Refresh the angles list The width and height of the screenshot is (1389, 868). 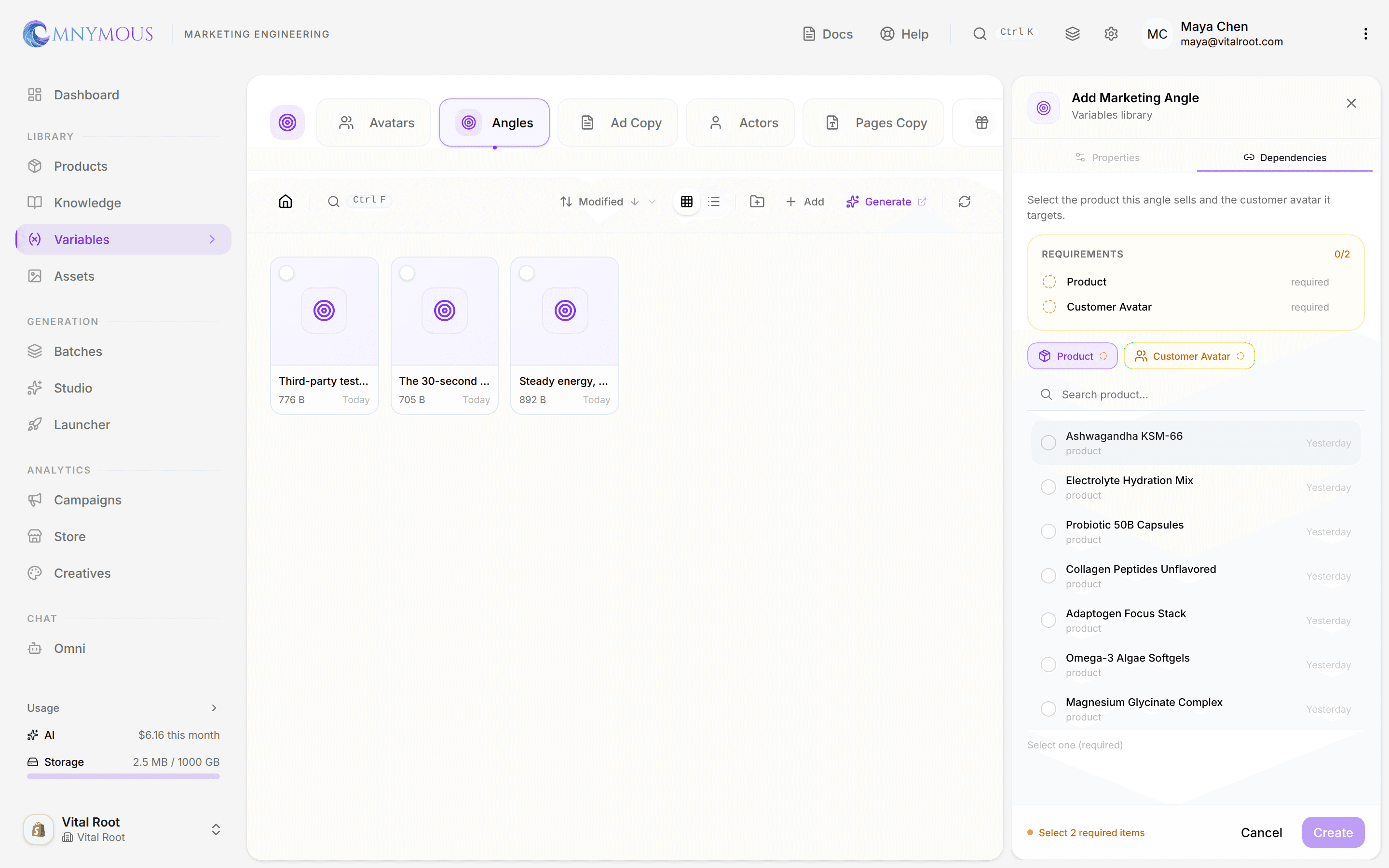pyautogui.click(x=965, y=202)
